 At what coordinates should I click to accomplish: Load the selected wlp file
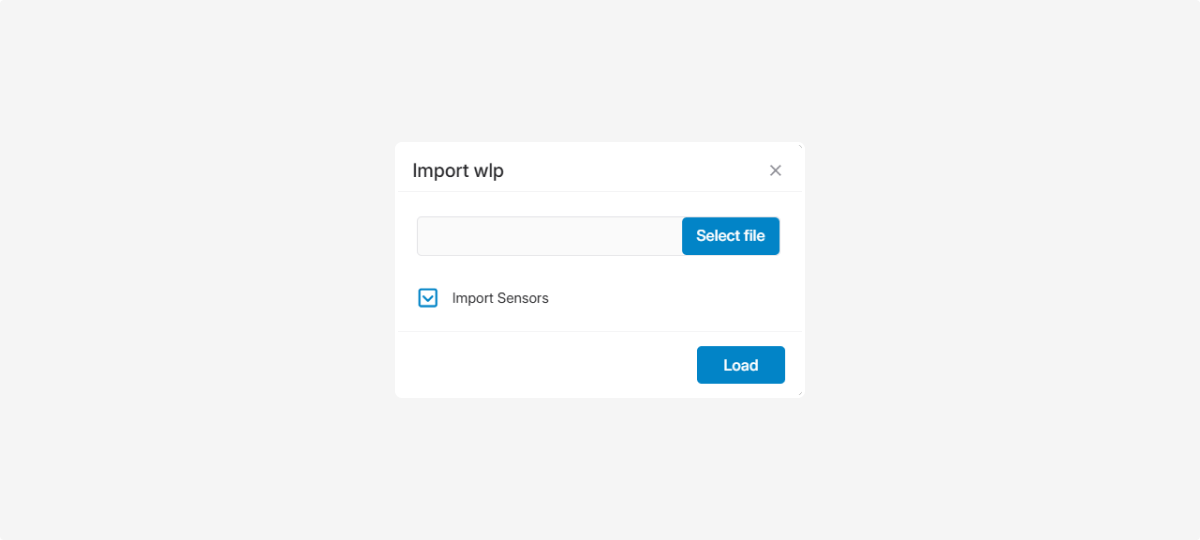pos(740,365)
